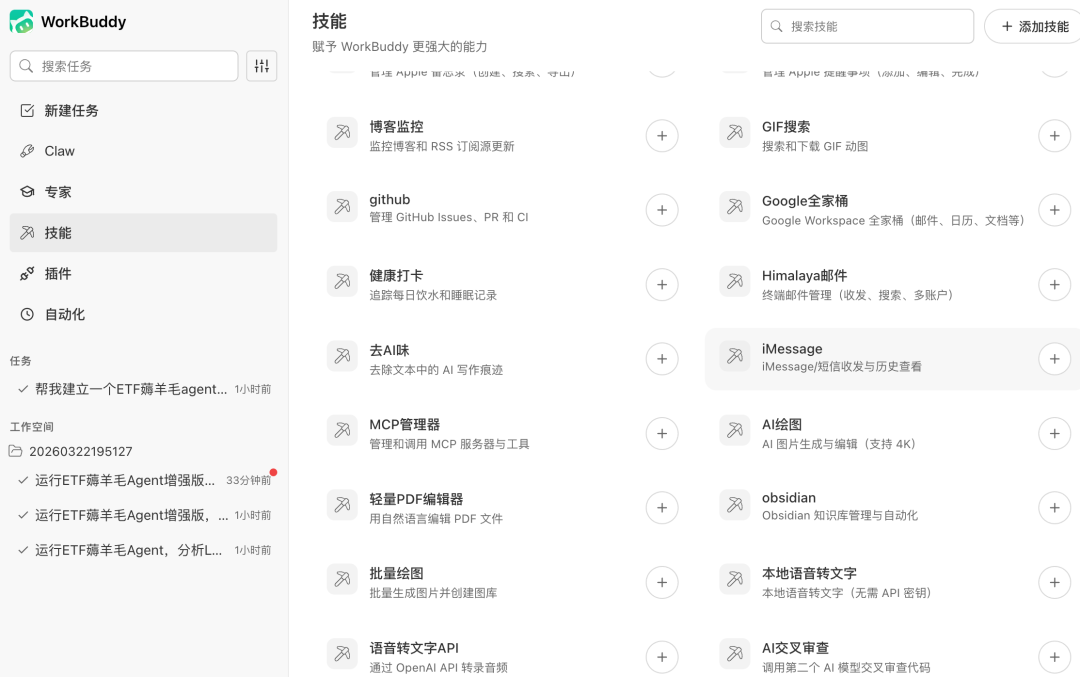This screenshot has width=1080, height=677.
Task: Click the filter sliders icon beside task search
Action: point(261,66)
